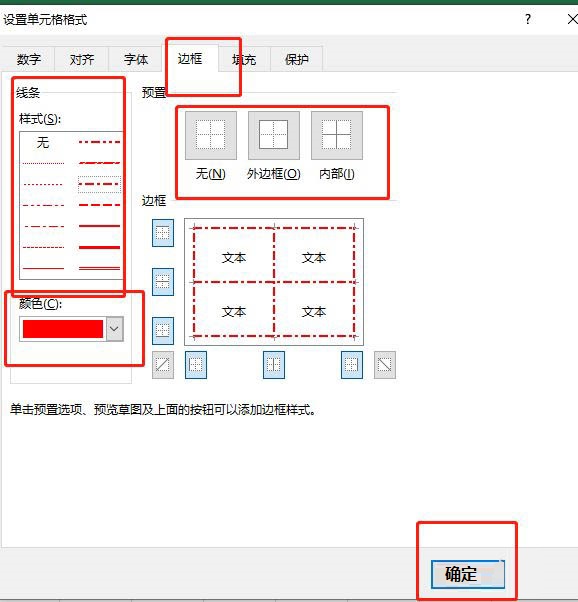578x602 pixels.
Task: Choose the 无 line style
Action: [43, 143]
